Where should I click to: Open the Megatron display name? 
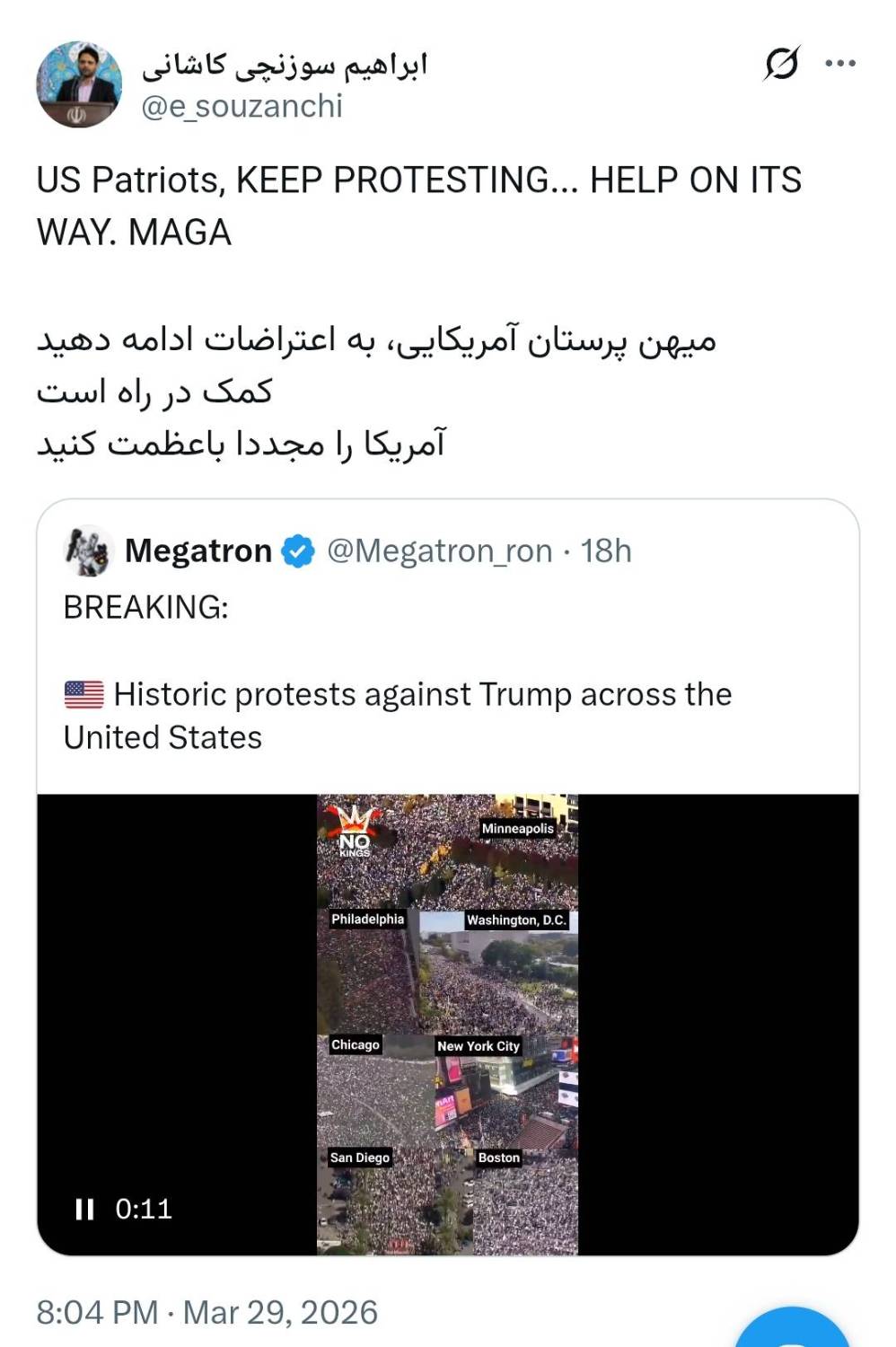click(198, 550)
